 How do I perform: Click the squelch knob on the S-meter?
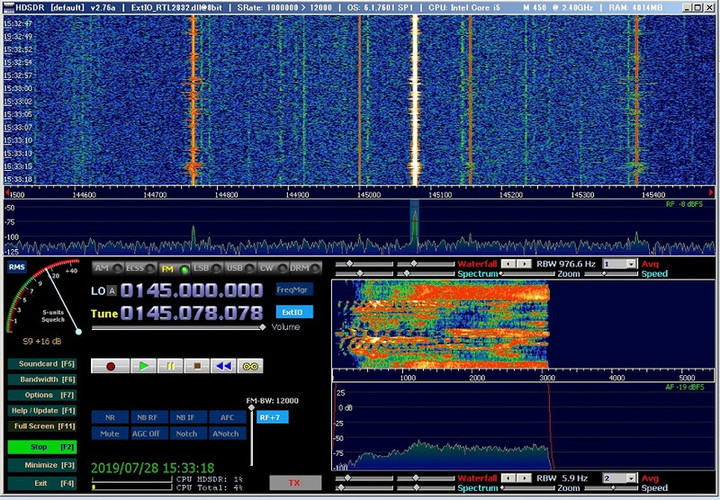(79, 332)
